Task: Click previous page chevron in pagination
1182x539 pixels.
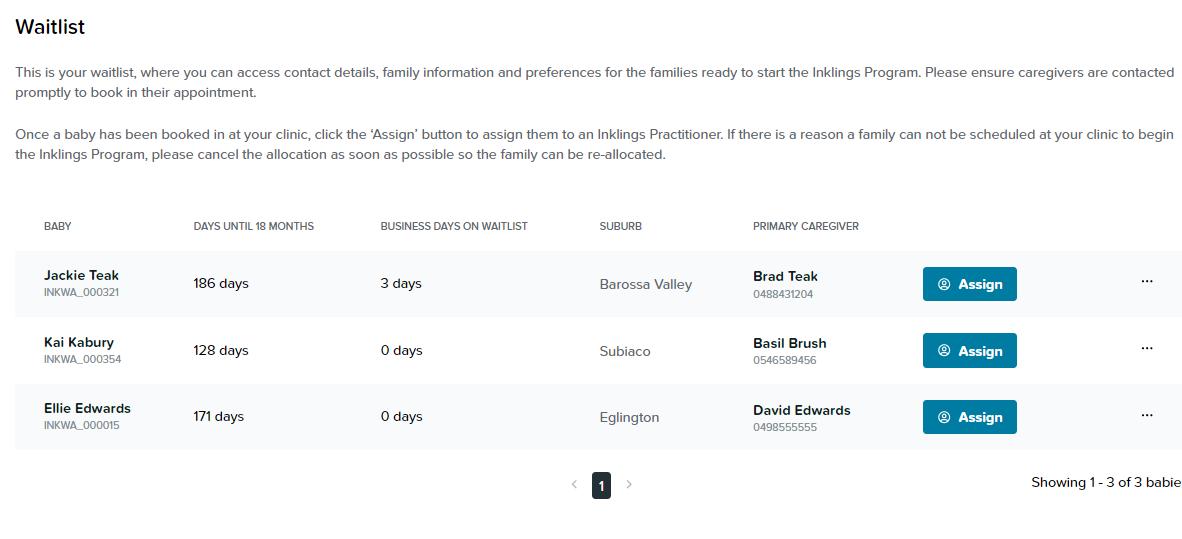Action: pyautogui.click(x=574, y=485)
